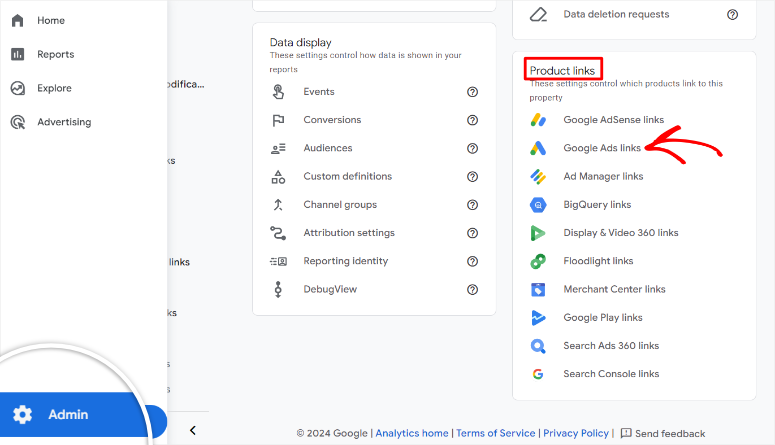Open the Advertising section
Screen dimensions: 775x445
(64, 122)
